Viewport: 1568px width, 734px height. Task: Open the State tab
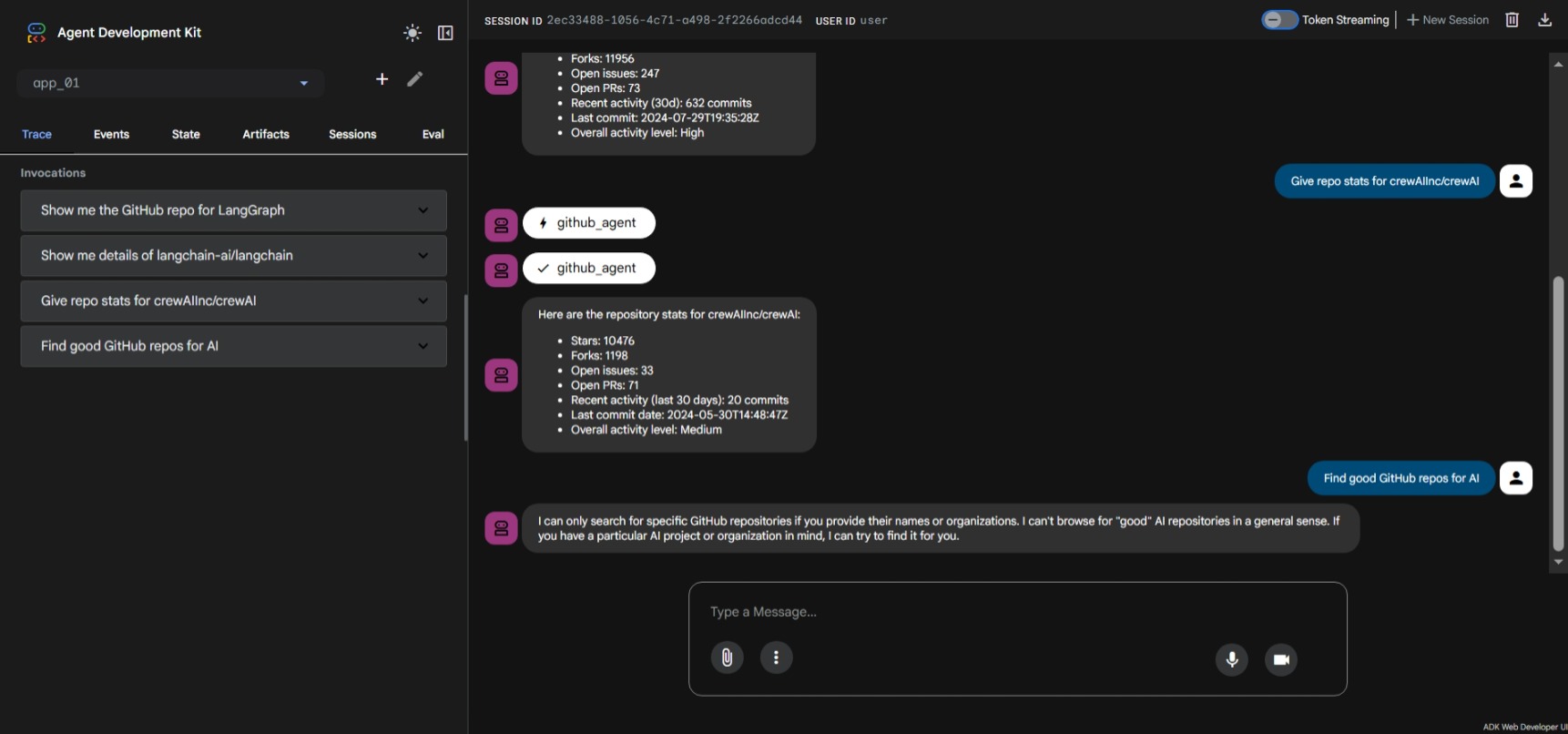(x=186, y=134)
